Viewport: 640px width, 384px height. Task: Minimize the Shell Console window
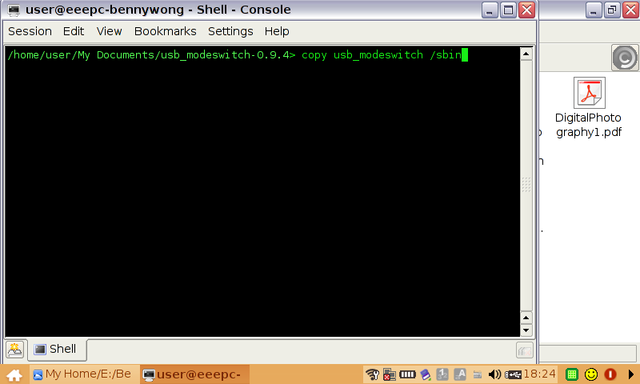489,10
